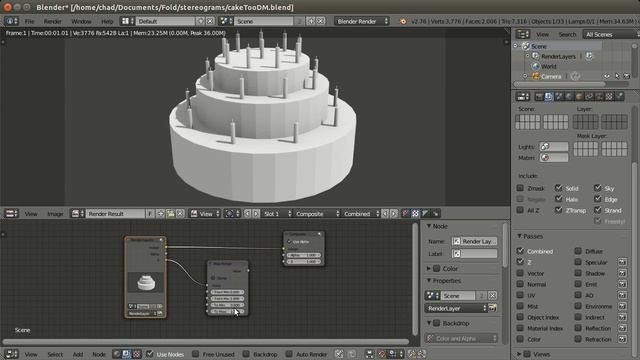
Task: Open the Info editor type selector icon
Action: [x=11, y=21]
